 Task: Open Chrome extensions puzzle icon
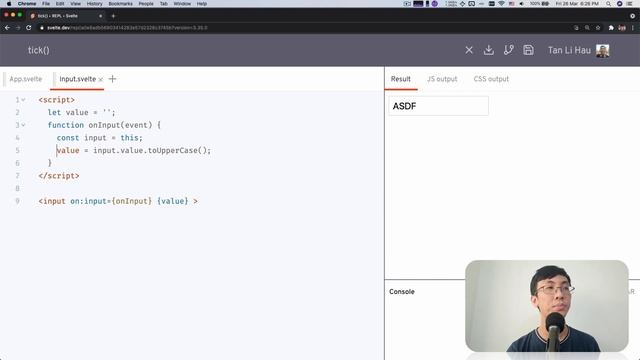[x=611, y=28]
